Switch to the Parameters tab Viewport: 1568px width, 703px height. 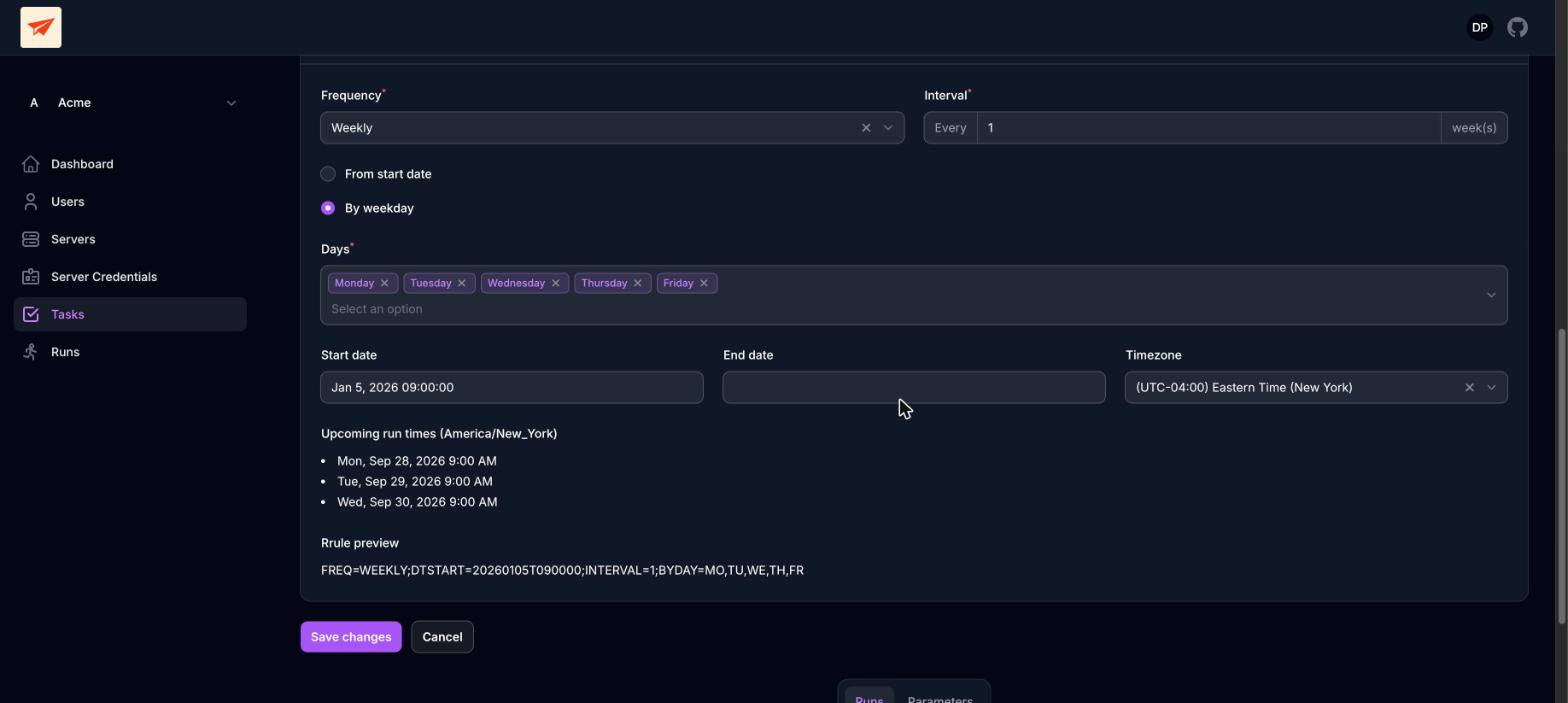940,698
